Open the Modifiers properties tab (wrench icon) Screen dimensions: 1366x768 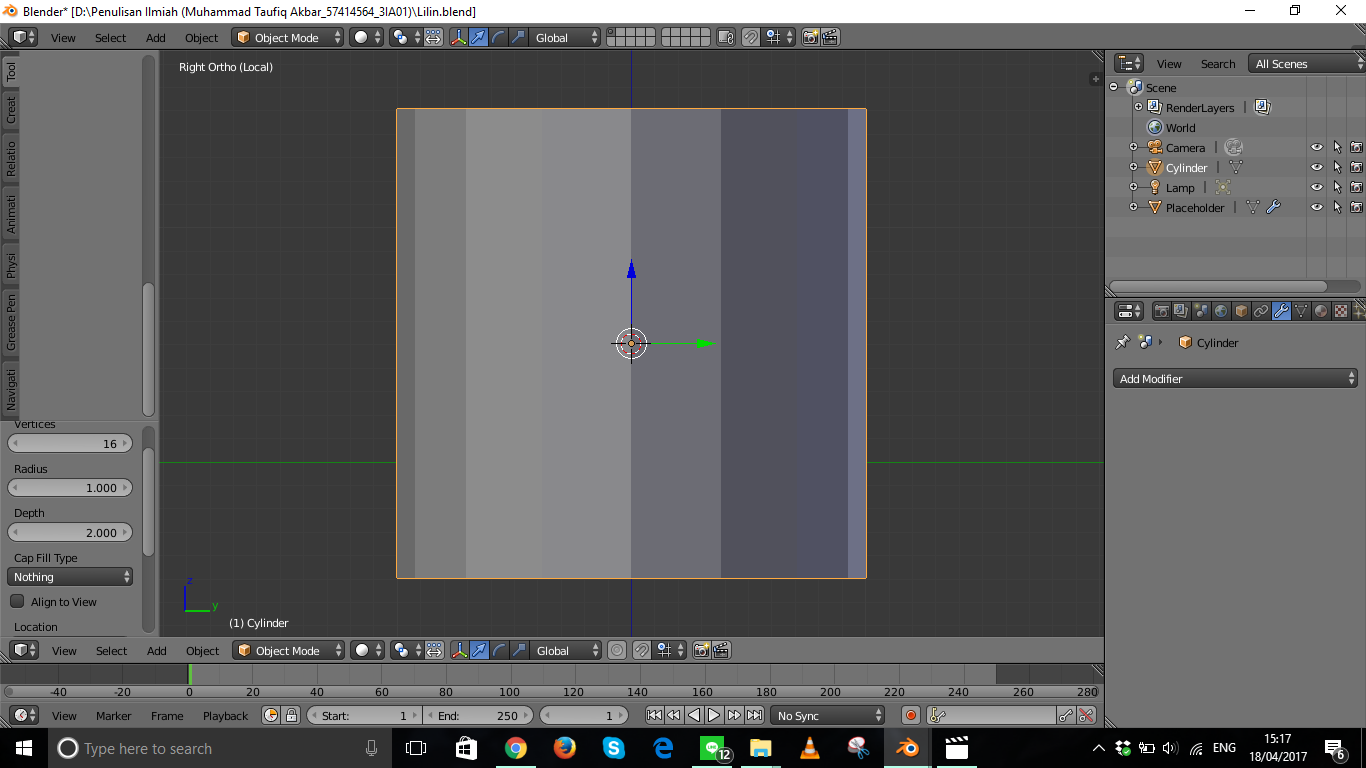pyautogui.click(x=1281, y=311)
